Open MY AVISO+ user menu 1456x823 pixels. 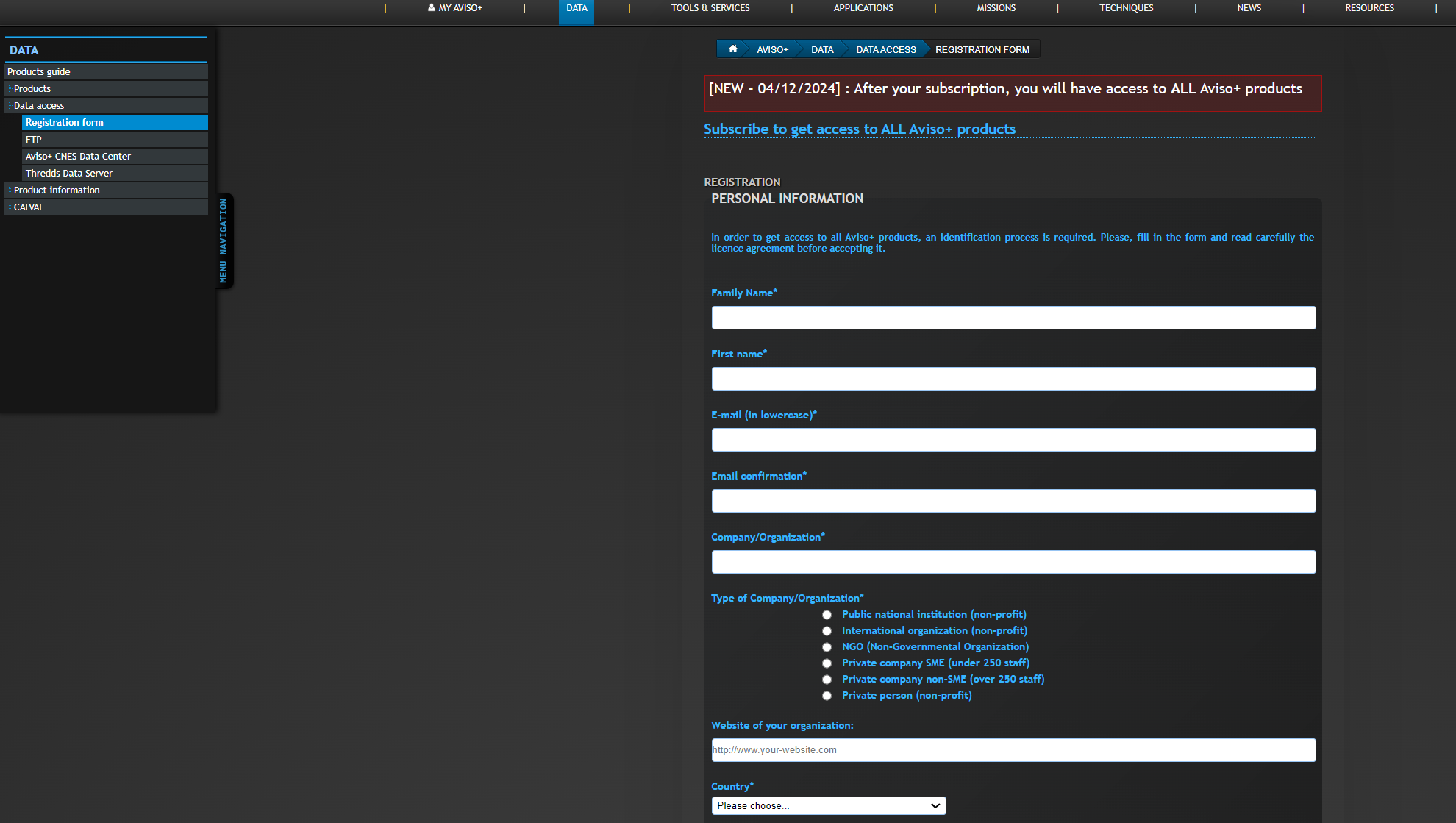(x=455, y=8)
